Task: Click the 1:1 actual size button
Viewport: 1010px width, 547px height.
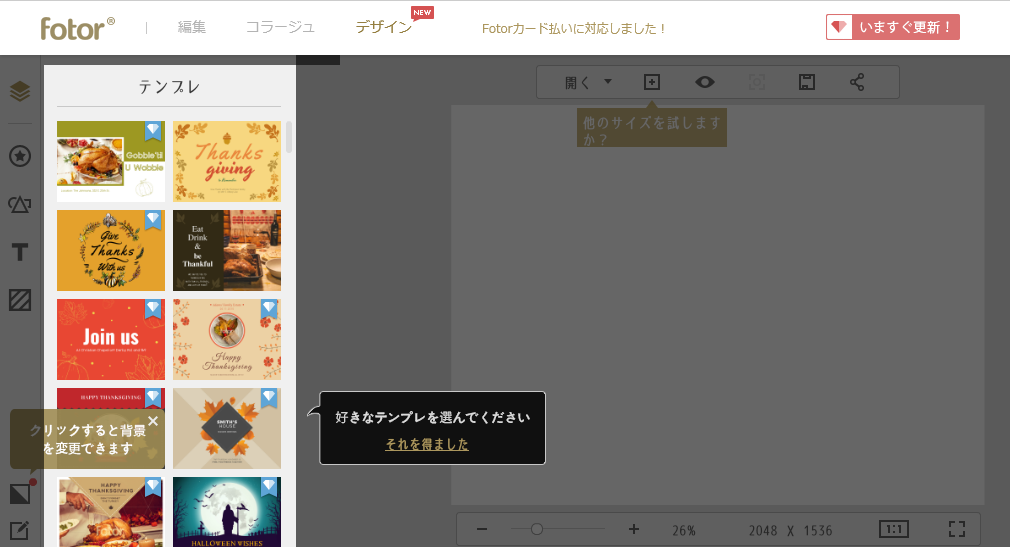Action: [894, 530]
